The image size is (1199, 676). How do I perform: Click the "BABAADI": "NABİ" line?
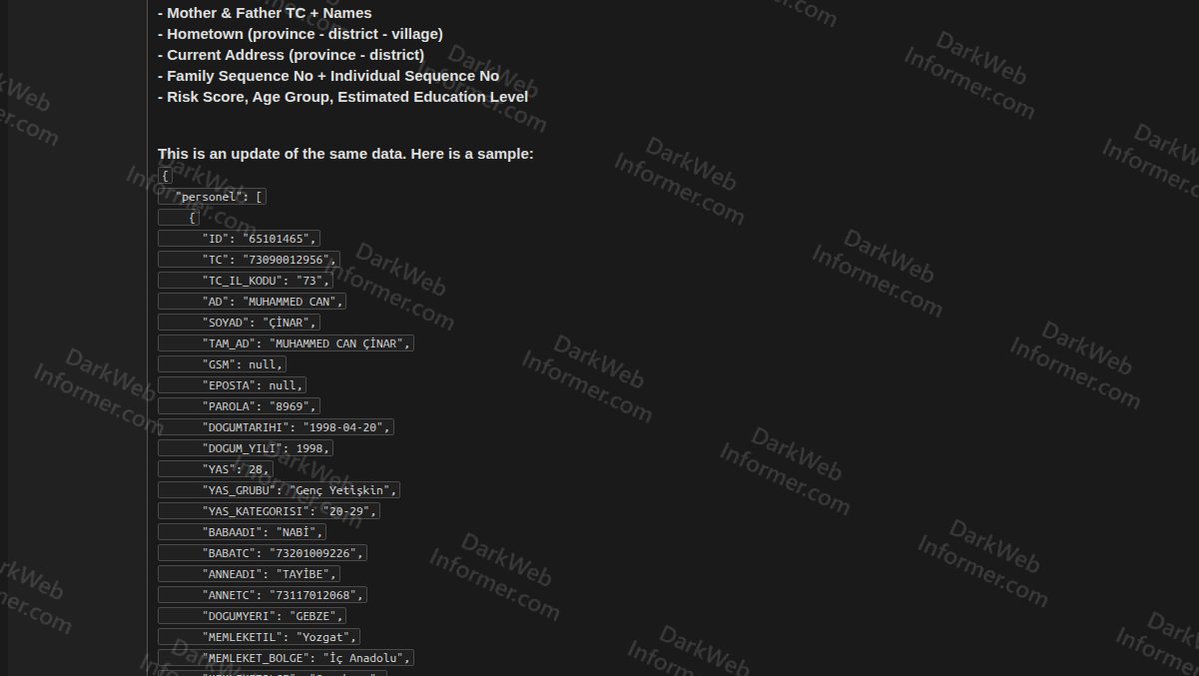click(x=242, y=531)
